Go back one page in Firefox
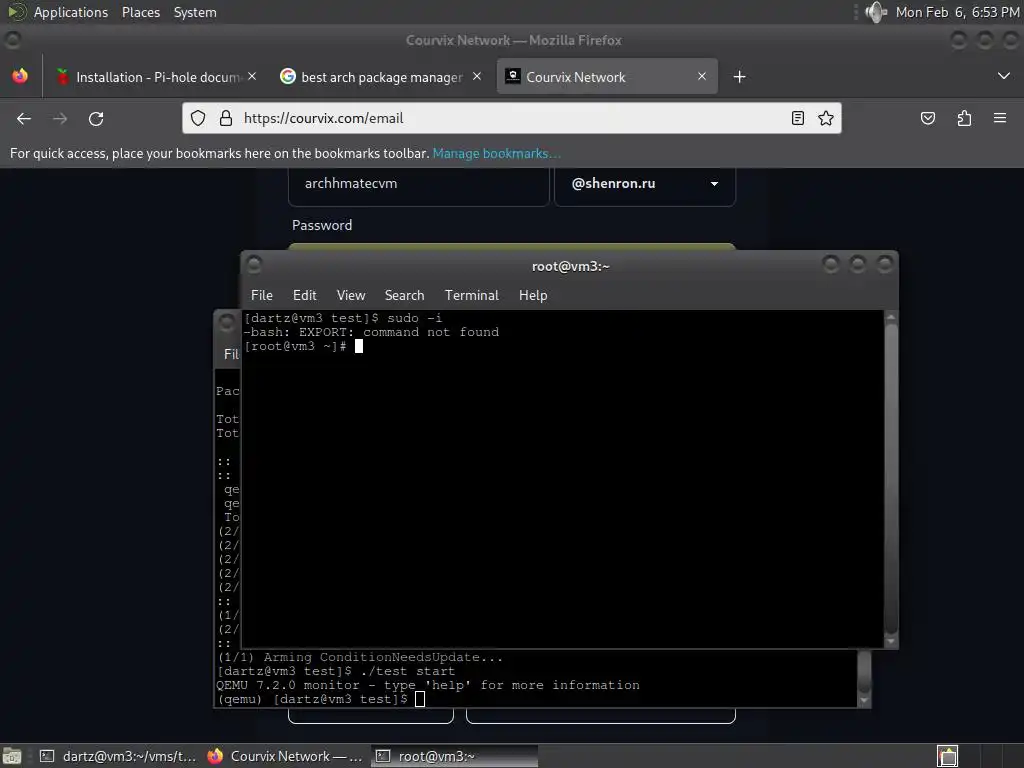Viewport: 1024px width, 768px height. (24, 118)
